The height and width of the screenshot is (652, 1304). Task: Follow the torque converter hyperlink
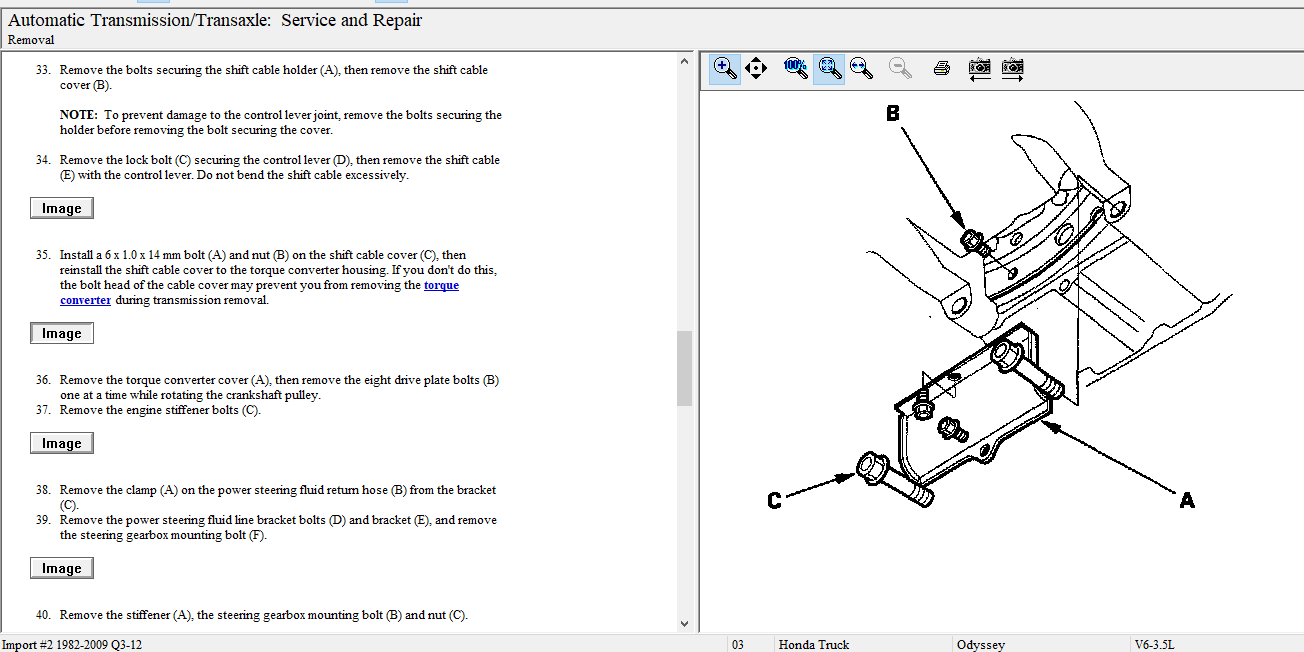coord(441,285)
